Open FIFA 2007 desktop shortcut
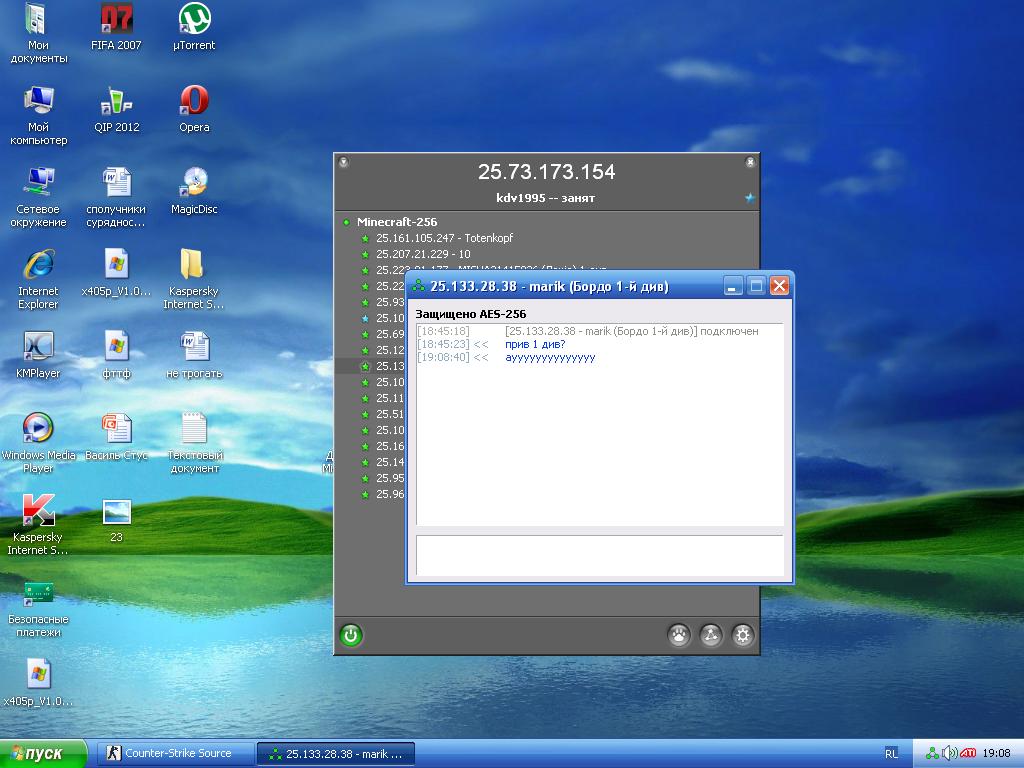Image resolution: width=1024 pixels, height=768 pixels. coord(116,27)
